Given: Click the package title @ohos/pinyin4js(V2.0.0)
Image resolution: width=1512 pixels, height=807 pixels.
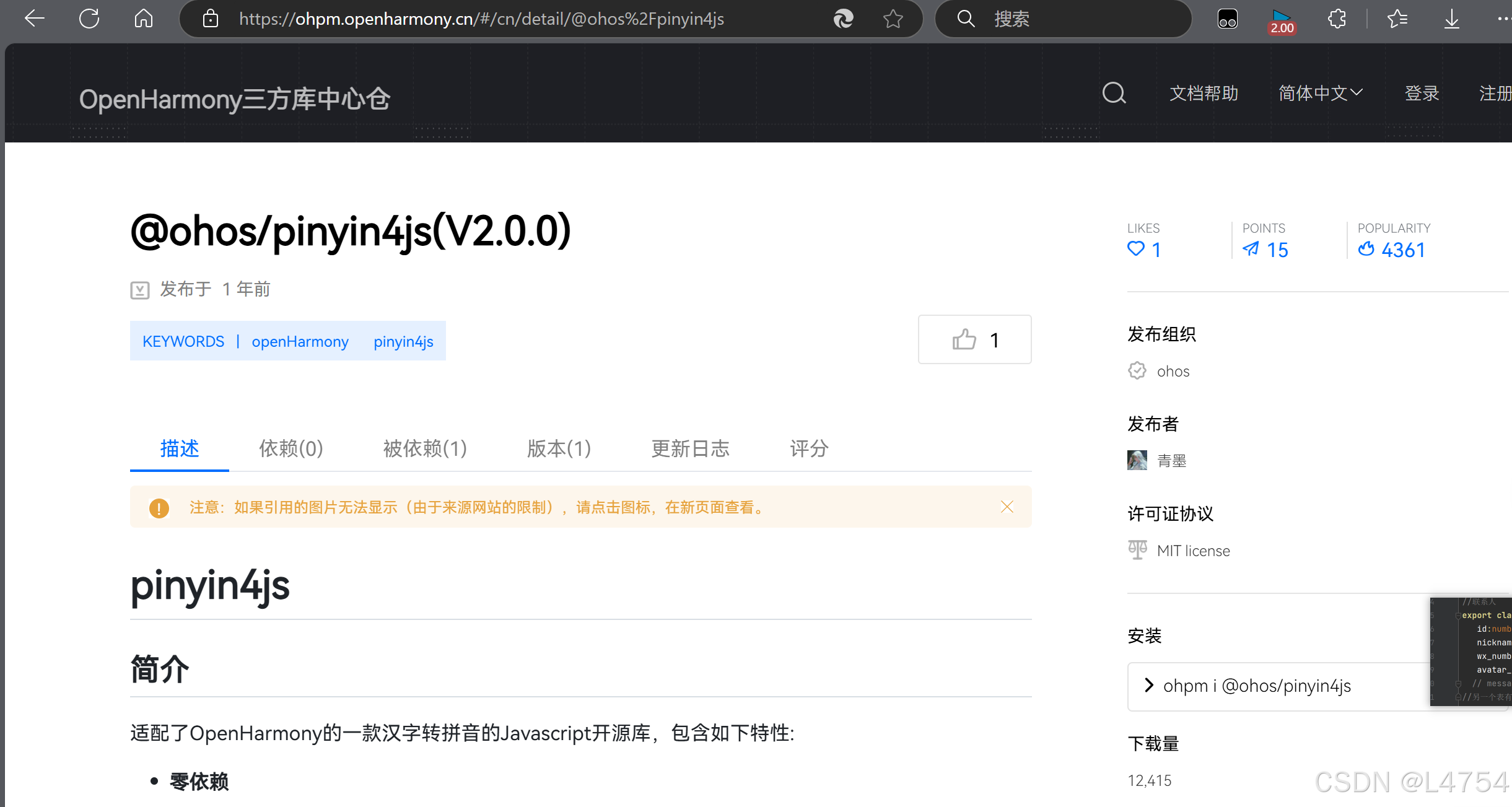Looking at the screenshot, I should click(350, 231).
